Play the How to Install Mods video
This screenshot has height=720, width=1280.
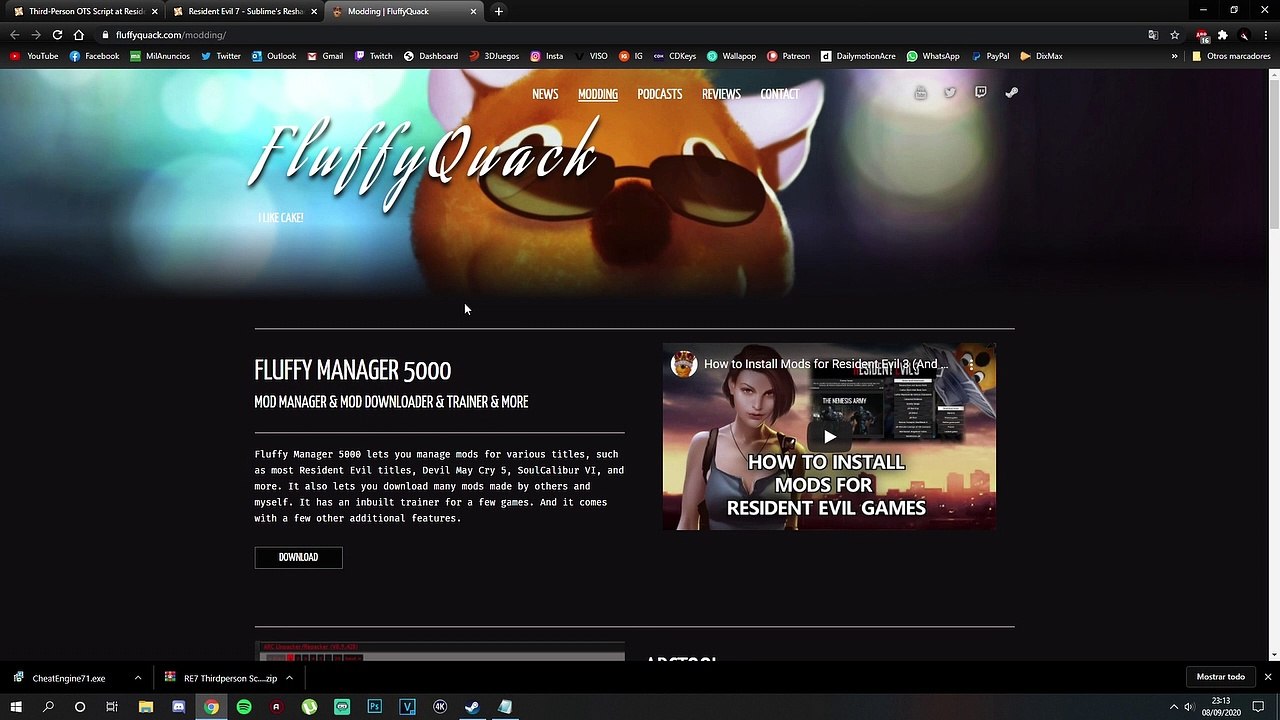(x=829, y=437)
